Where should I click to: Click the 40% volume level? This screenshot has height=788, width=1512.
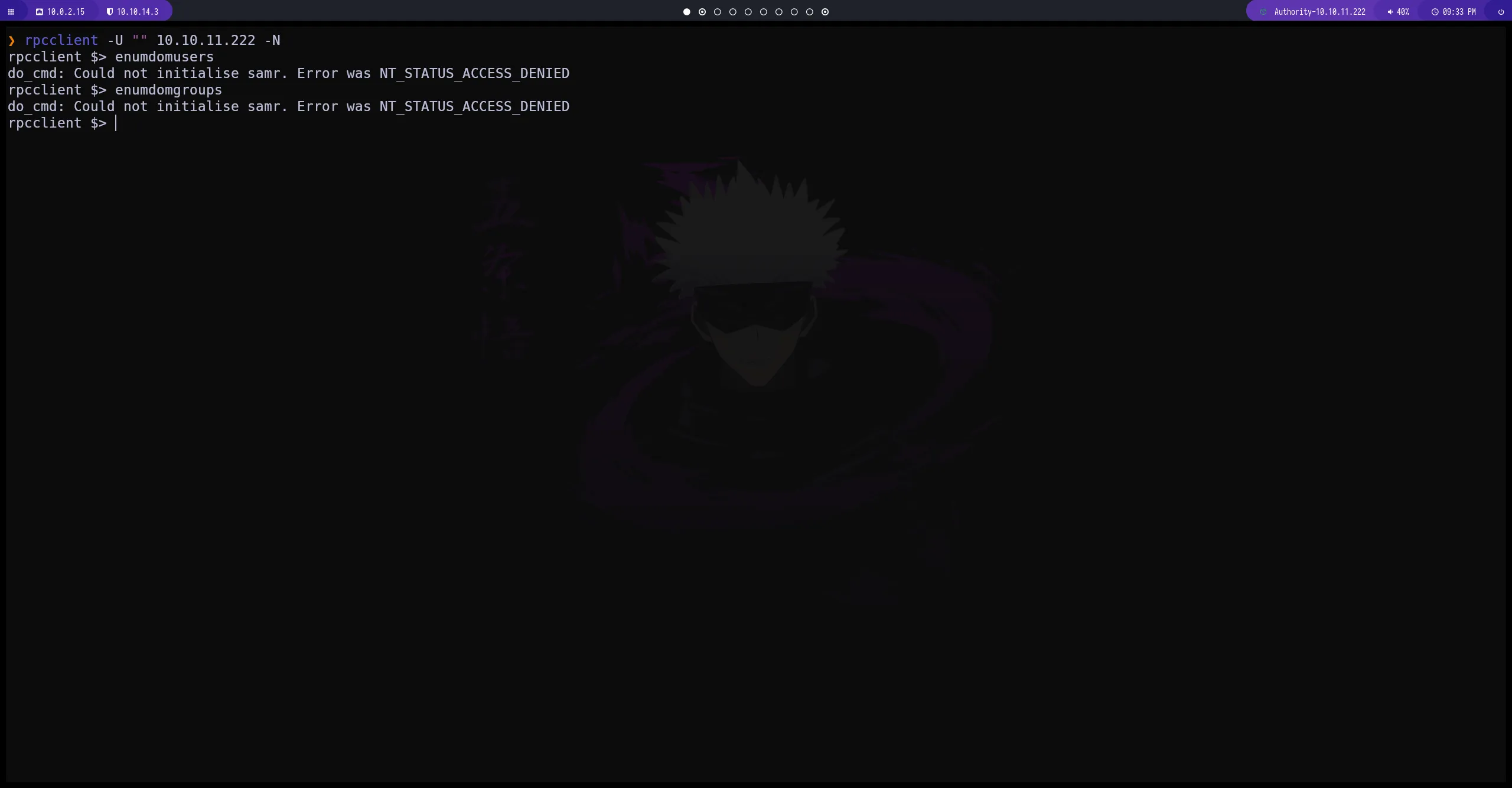(1403, 12)
